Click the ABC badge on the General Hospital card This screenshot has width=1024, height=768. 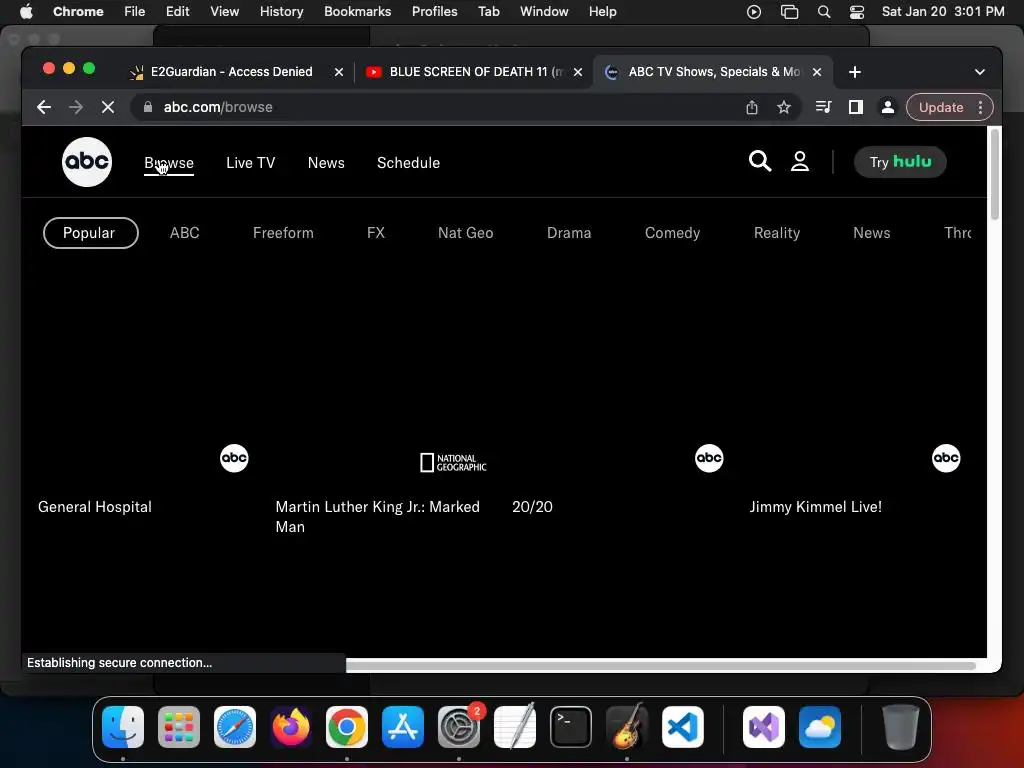click(x=234, y=458)
